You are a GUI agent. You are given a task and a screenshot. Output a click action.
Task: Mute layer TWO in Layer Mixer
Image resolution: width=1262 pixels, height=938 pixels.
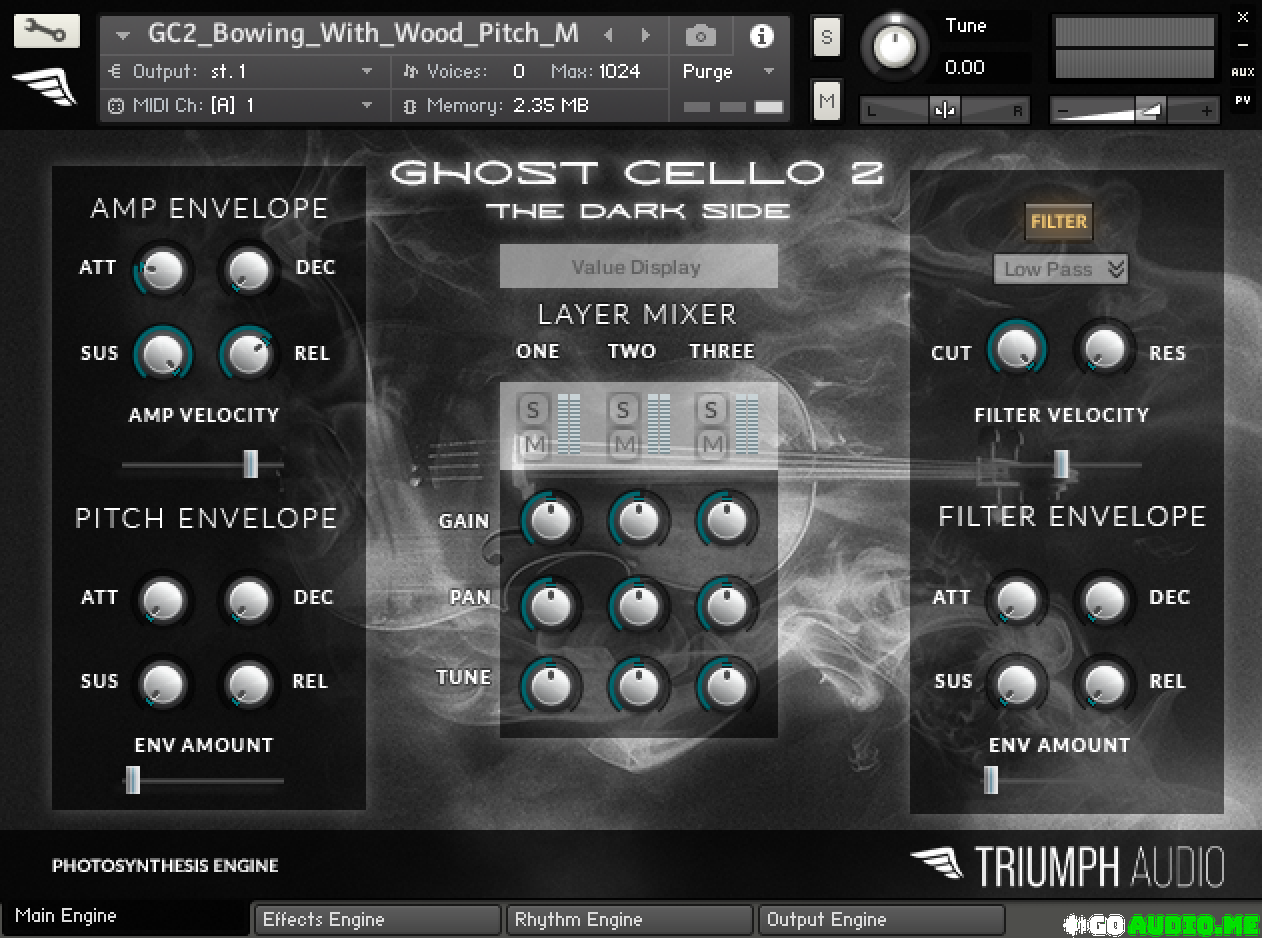tap(623, 443)
